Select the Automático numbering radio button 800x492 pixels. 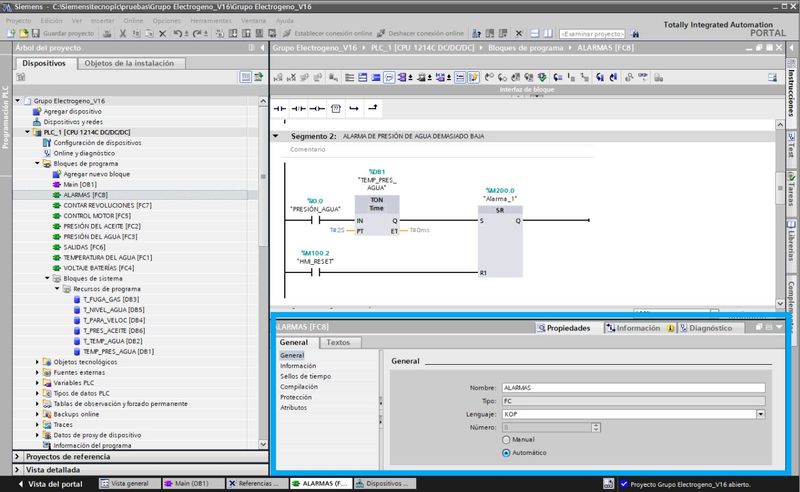506,453
